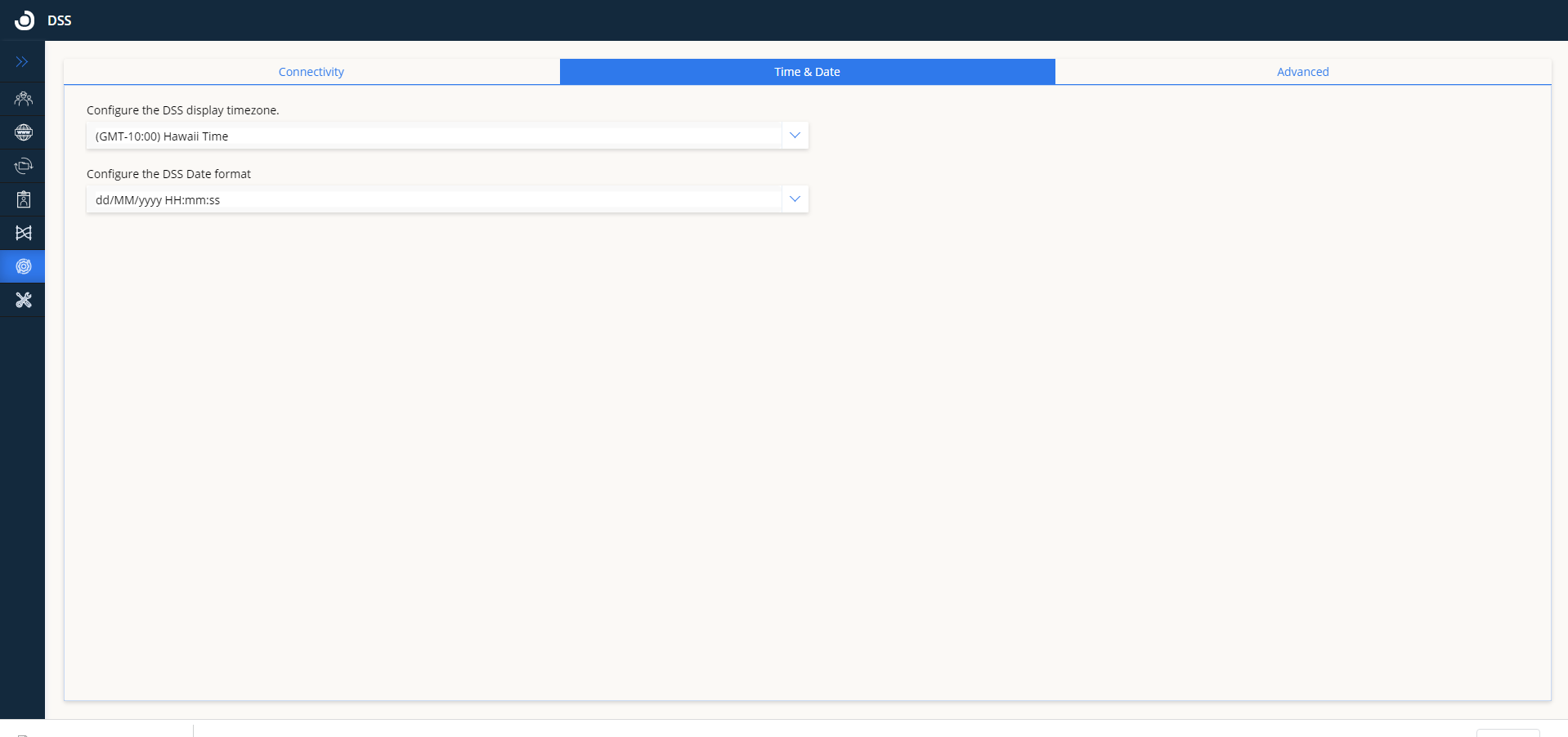The width and height of the screenshot is (1568, 737).
Task: Open the users group sidebar icon
Action: point(23,99)
